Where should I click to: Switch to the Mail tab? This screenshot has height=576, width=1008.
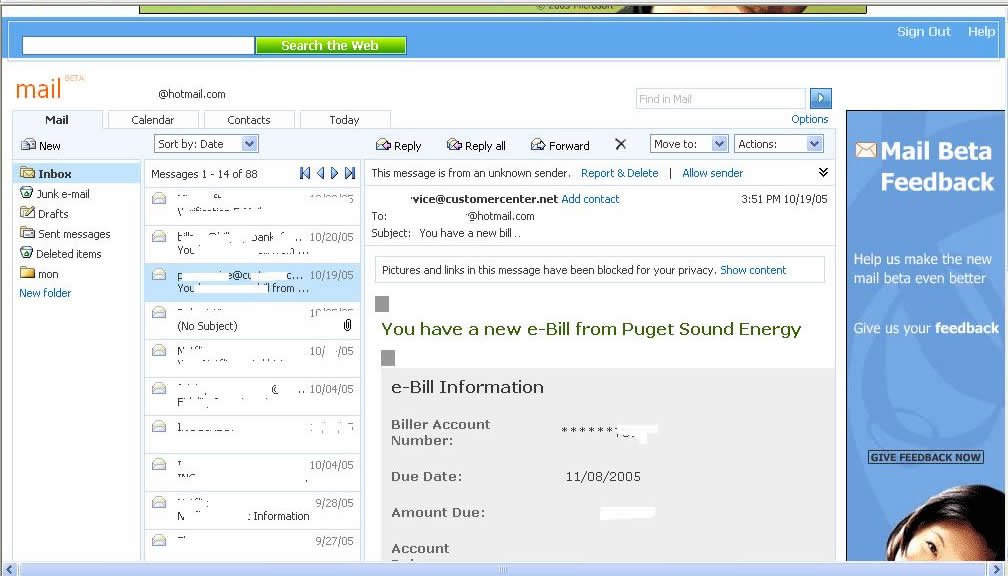[x=57, y=120]
